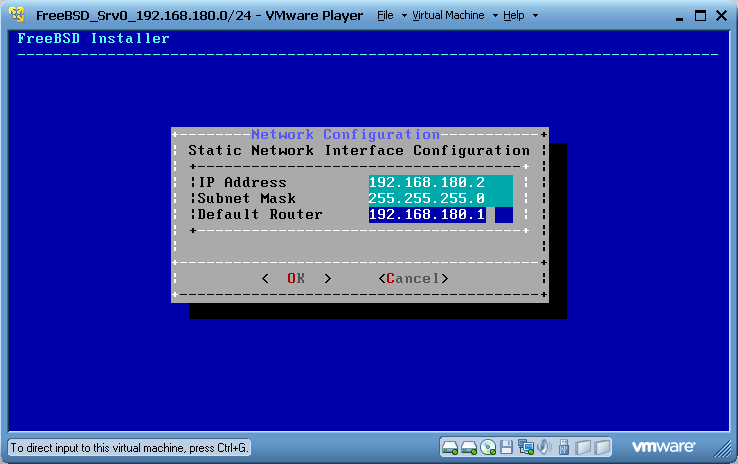Image resolution: width=738 pixels, height=464 pixels.
Task: Confirm with the OK button
Action: point(296,279)
